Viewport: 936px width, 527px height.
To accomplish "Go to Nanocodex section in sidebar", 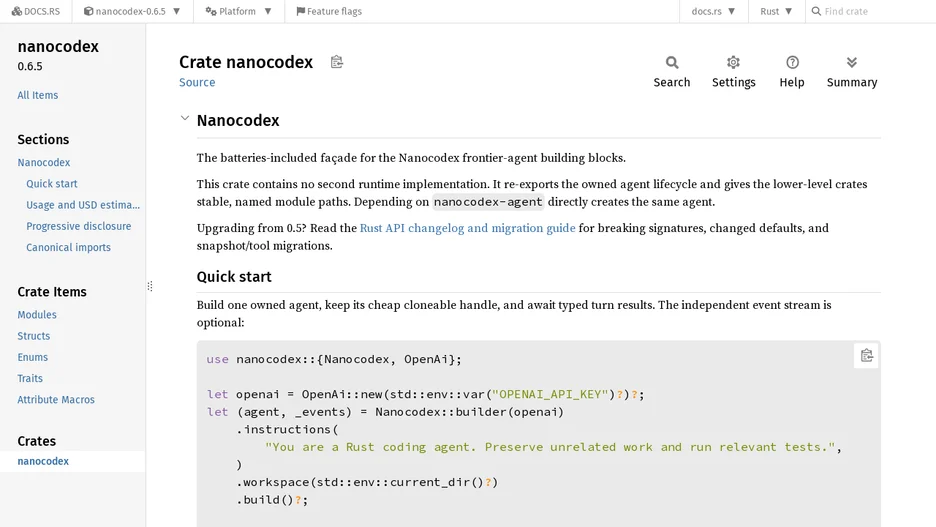I will pyautogui.click(x=44, y=162).
